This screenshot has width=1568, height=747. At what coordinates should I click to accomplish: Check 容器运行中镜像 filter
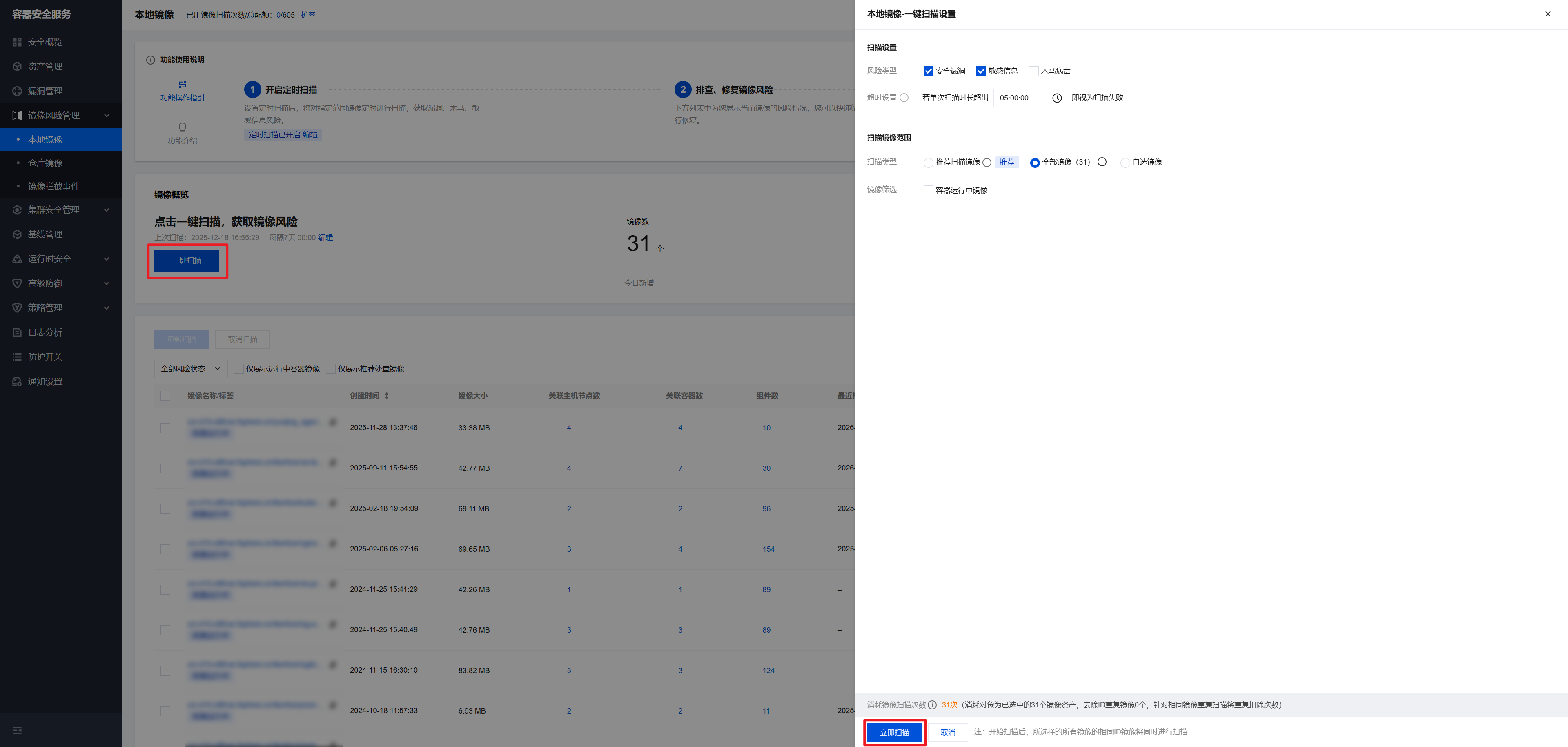pos(928,191)
